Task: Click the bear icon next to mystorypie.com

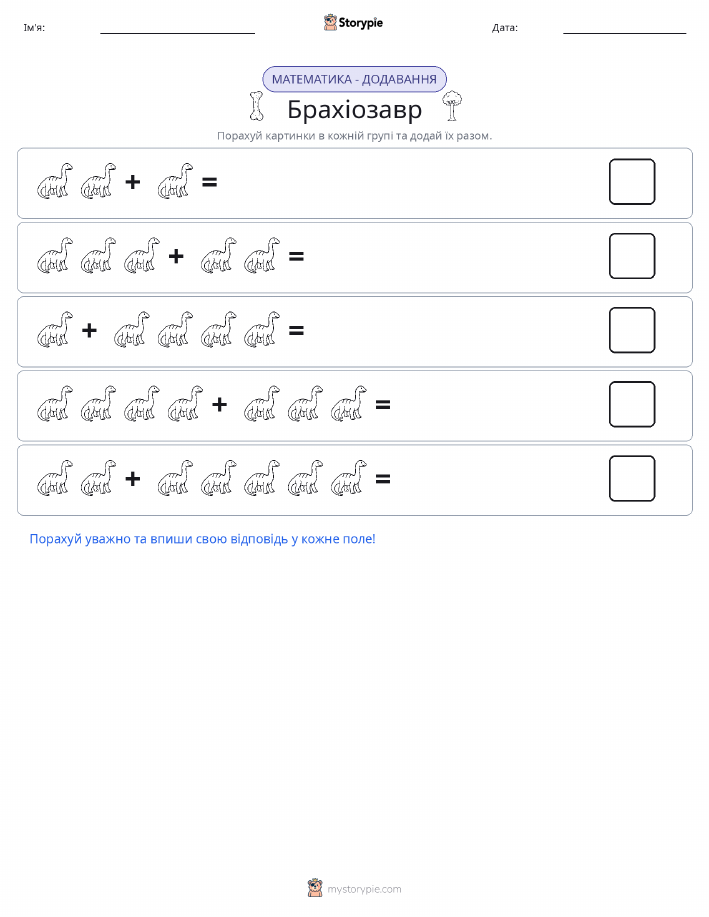Action: [x=315, y=888]
